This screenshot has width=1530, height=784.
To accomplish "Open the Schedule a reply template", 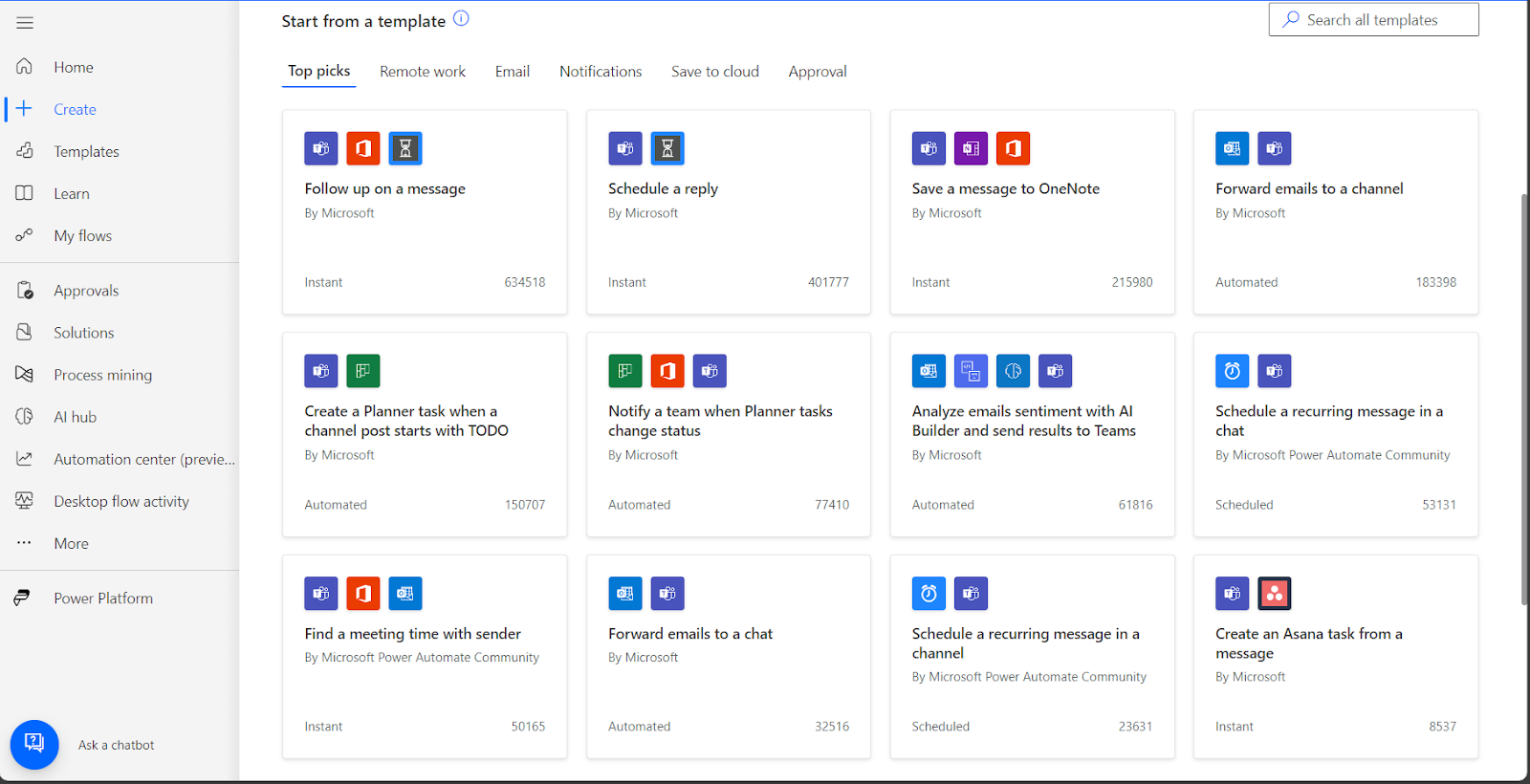I will pyautogui.click(x=663, y=189).
